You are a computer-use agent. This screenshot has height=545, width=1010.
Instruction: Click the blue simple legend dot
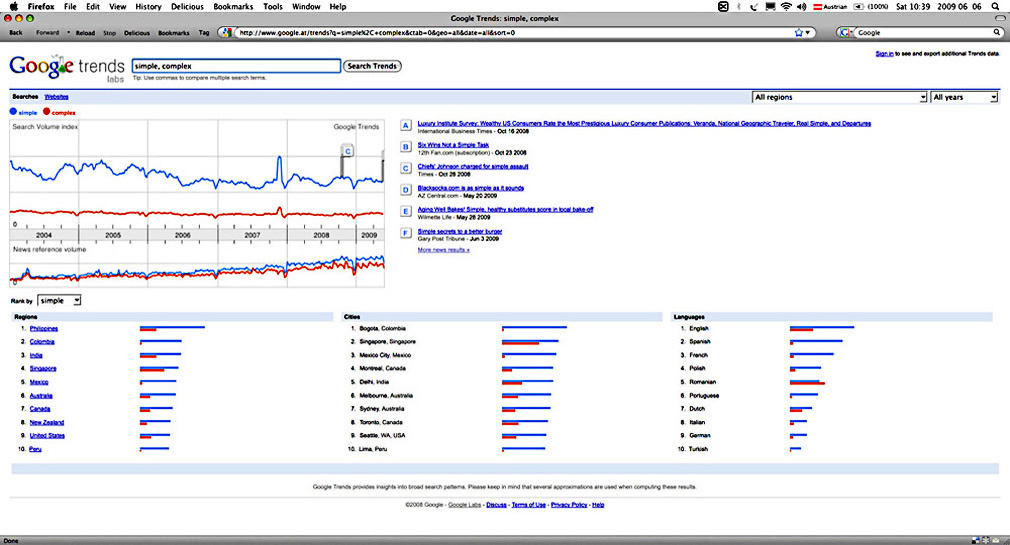click(14, 111)
